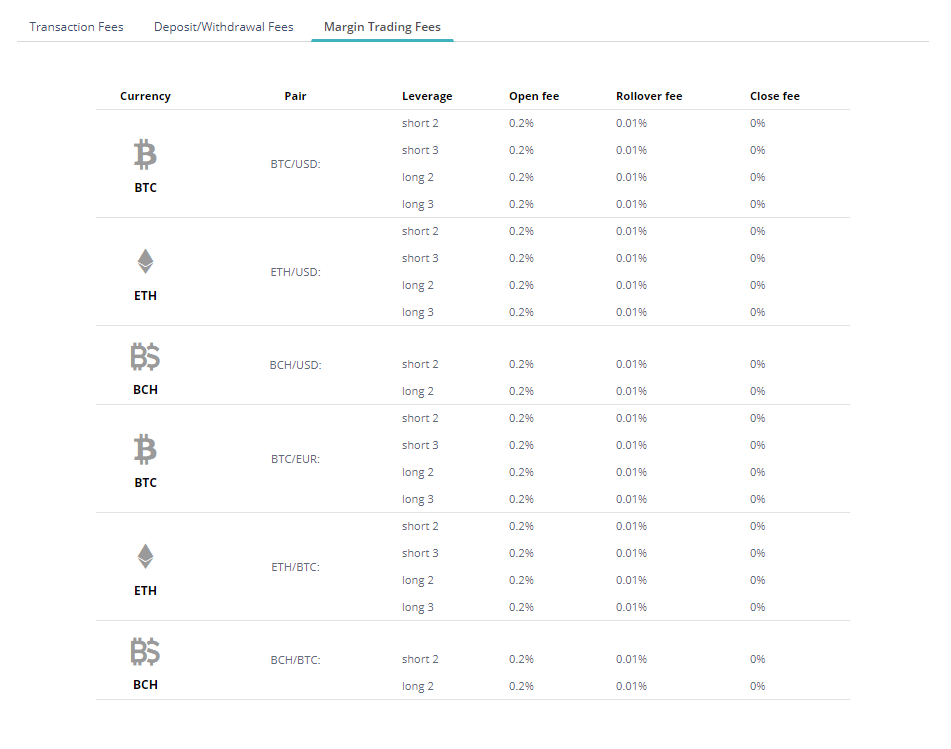This screenshot has height=749, width=951.
Task: Select the Margin Trading Fees tab
Action: [382, 27]
